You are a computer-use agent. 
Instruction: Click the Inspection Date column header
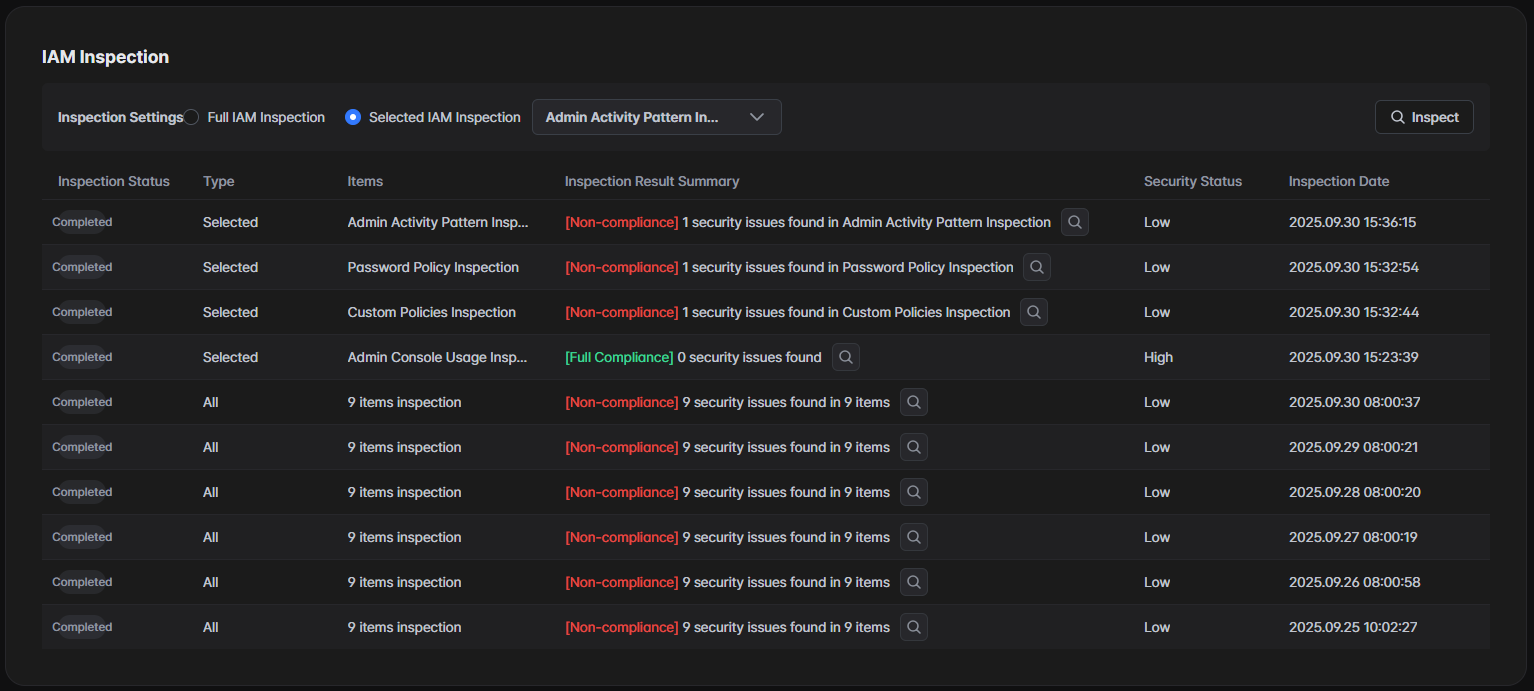(1338, 181)
